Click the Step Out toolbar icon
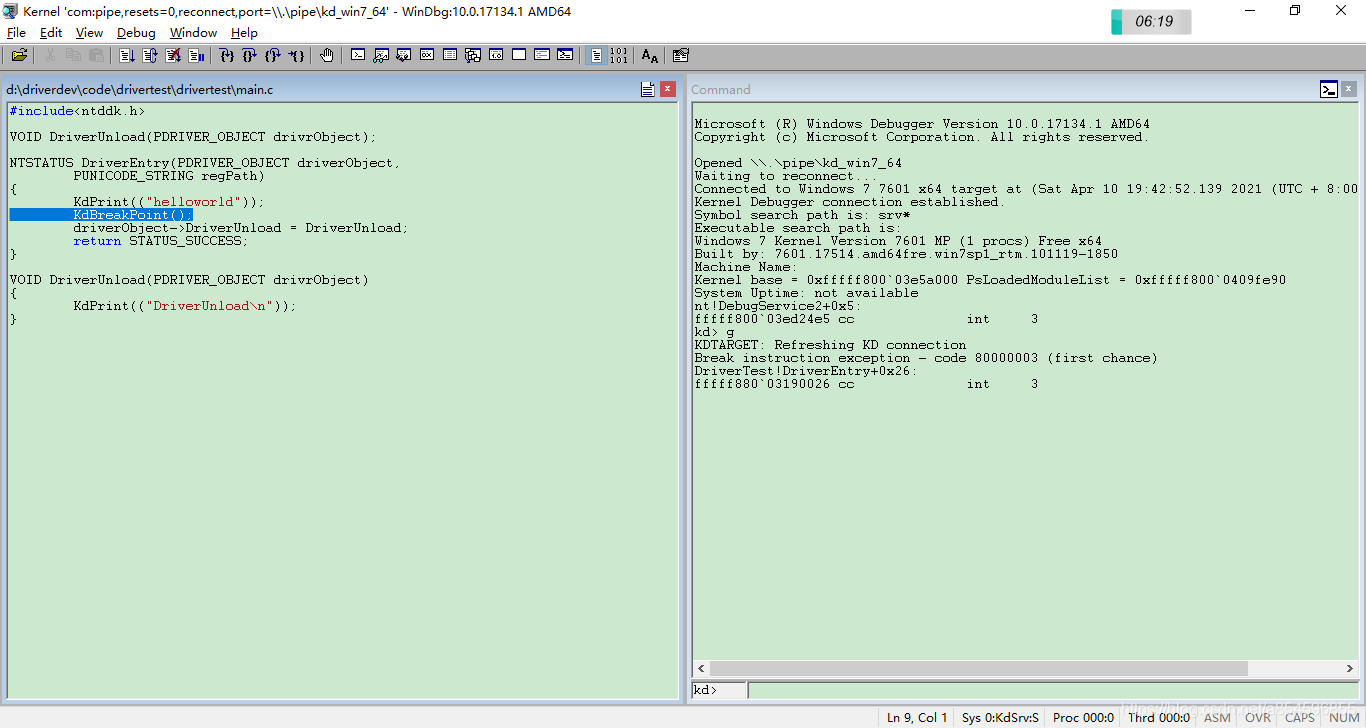This screenshot has height=728, width=1366. coord(273,55)
